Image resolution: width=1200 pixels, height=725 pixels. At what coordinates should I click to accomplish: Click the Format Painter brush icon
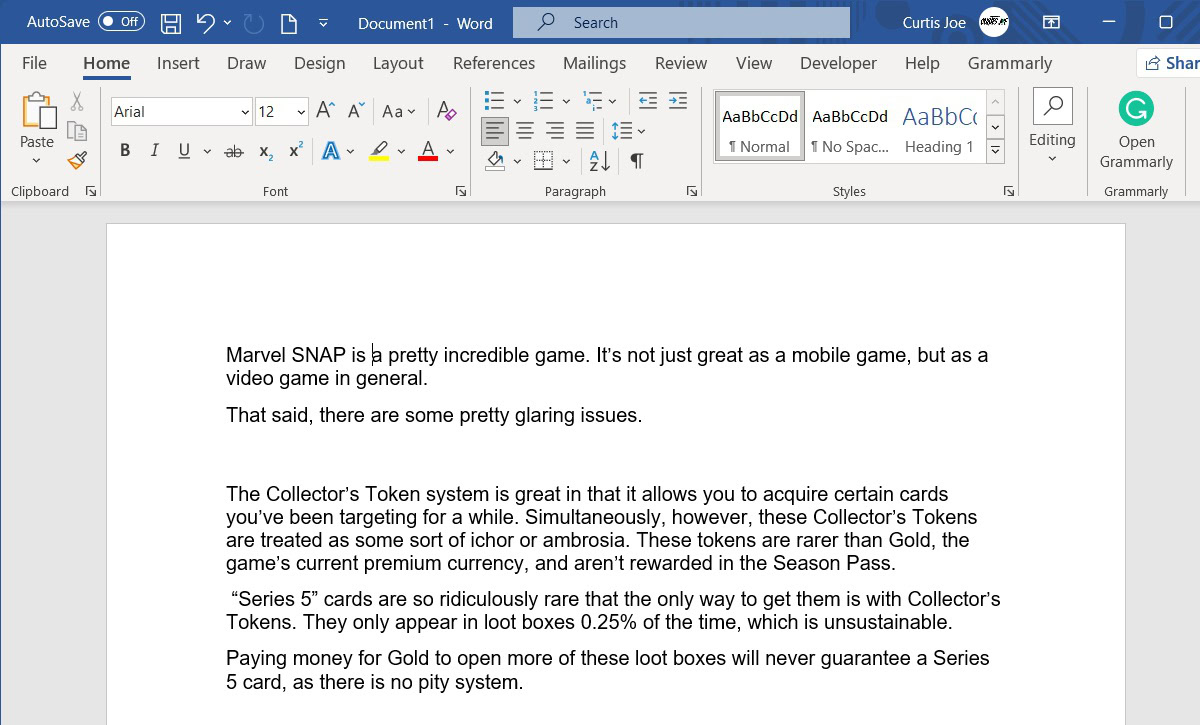point(77,160)
